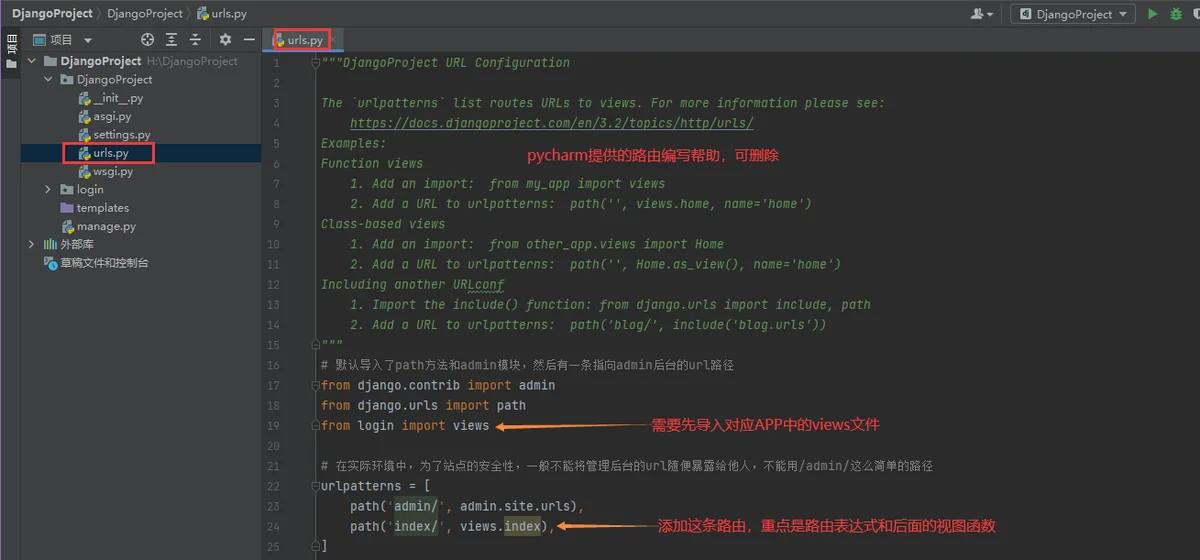Click urls.py in the breadcrumb bar

[222, 13]
